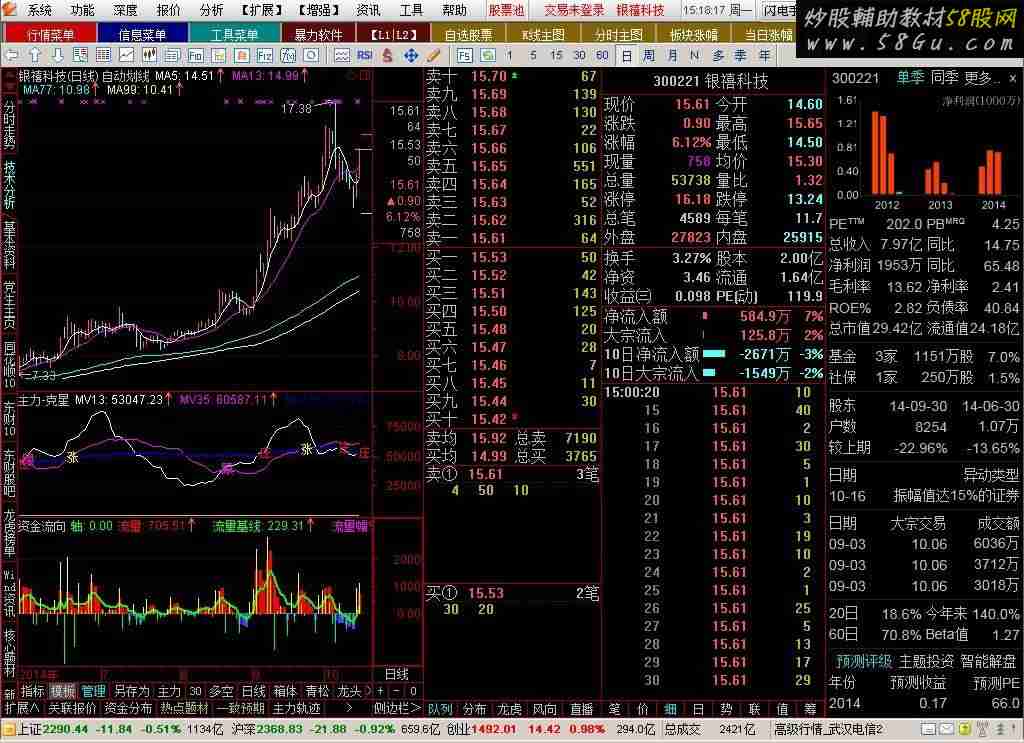Select the blue four-way move arrows tool
1024x743 pixels.
[411, 55]
